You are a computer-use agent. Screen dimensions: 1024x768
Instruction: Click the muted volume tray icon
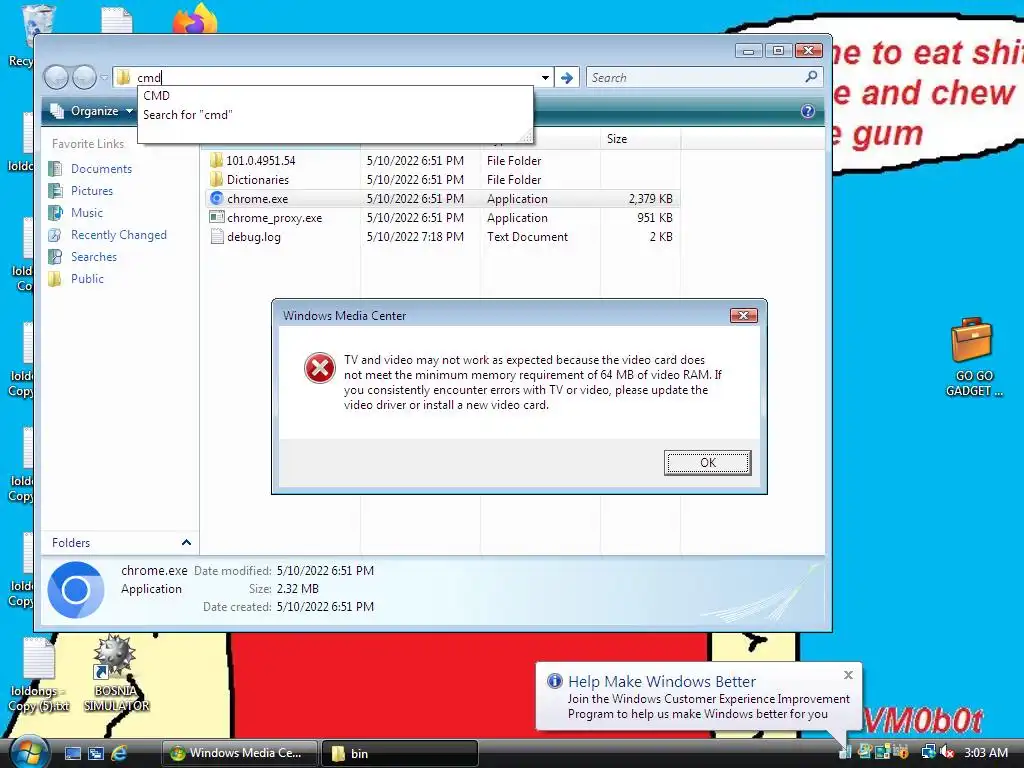948,752
